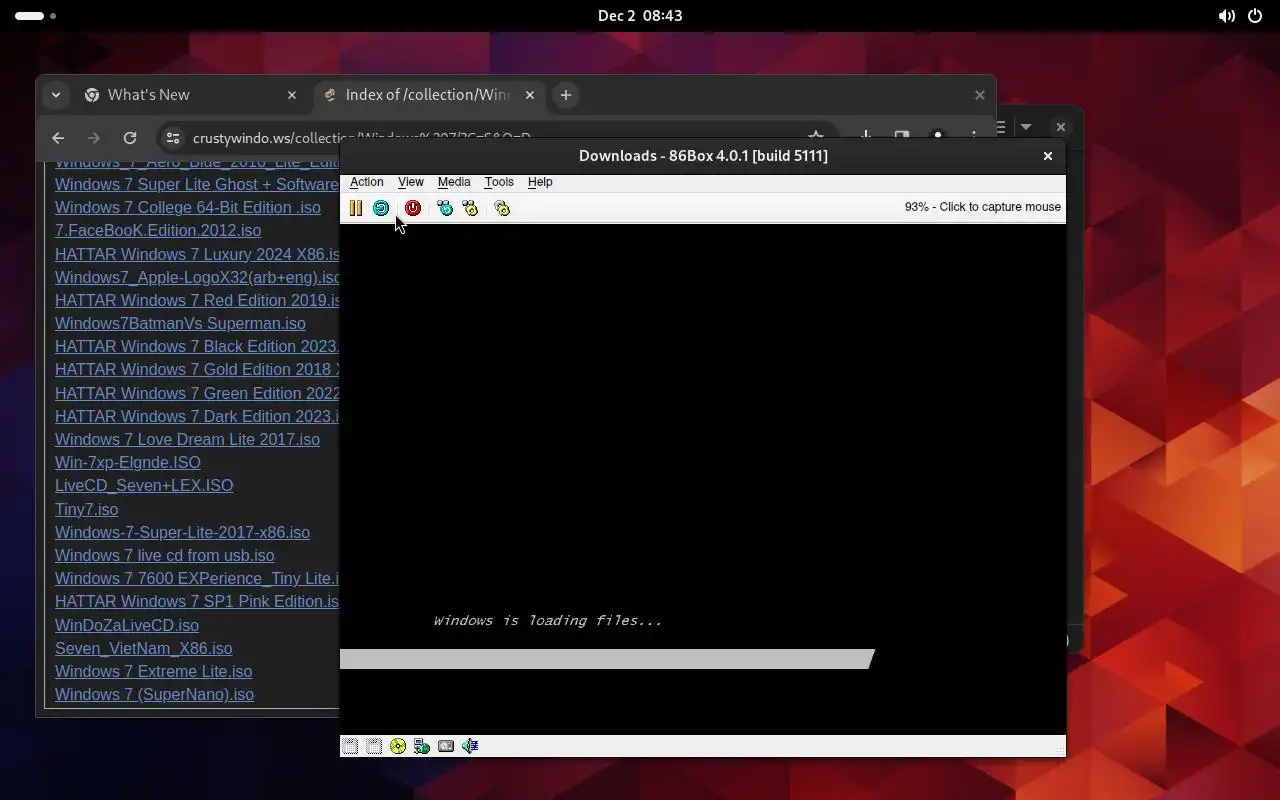Open a new browser tab
Image resolution: width=1280 pixels, height=800 pixels.
click(566, 95)
